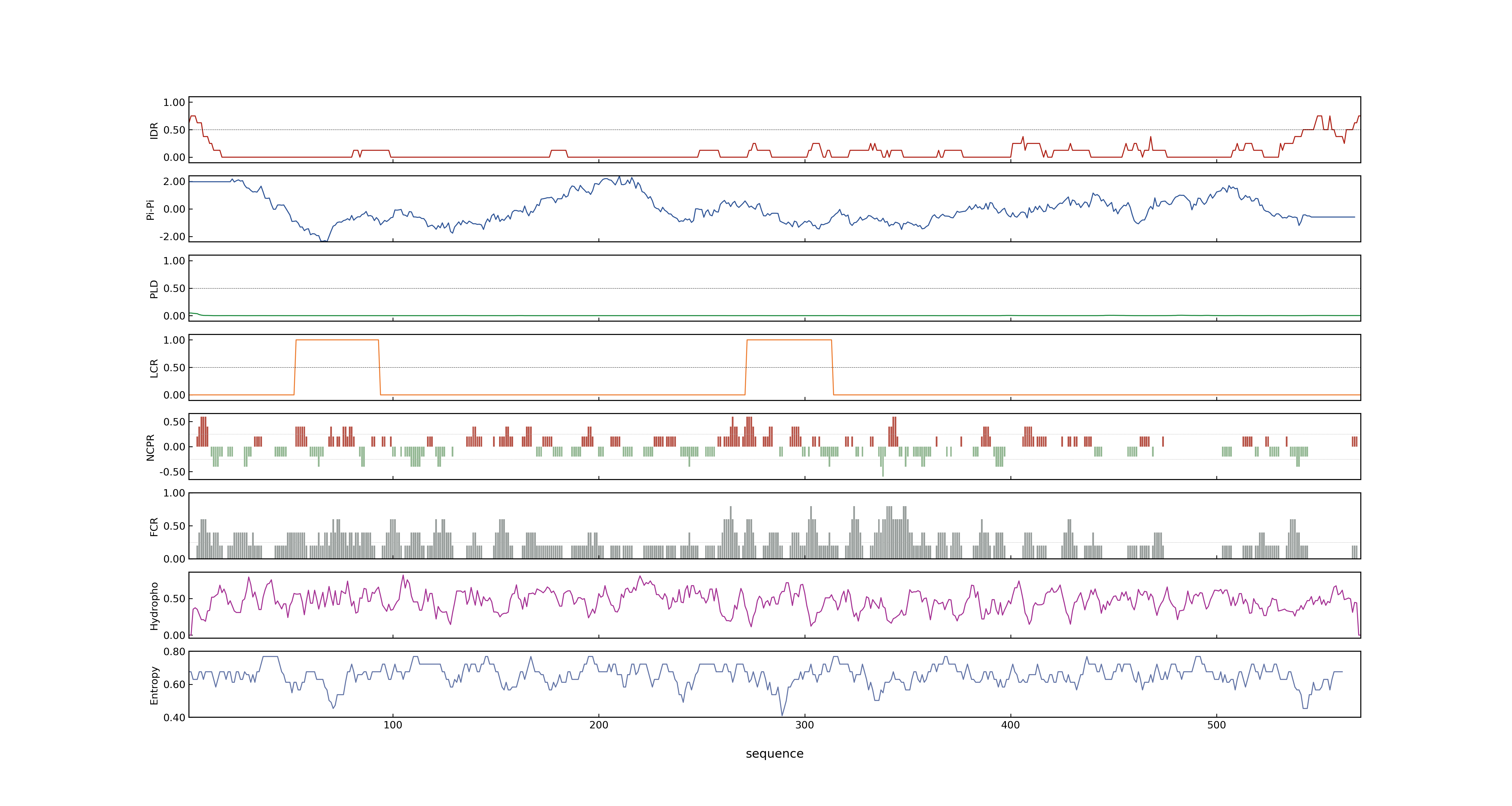
Task: Click the FCR y-axis label
Action: 154,526
